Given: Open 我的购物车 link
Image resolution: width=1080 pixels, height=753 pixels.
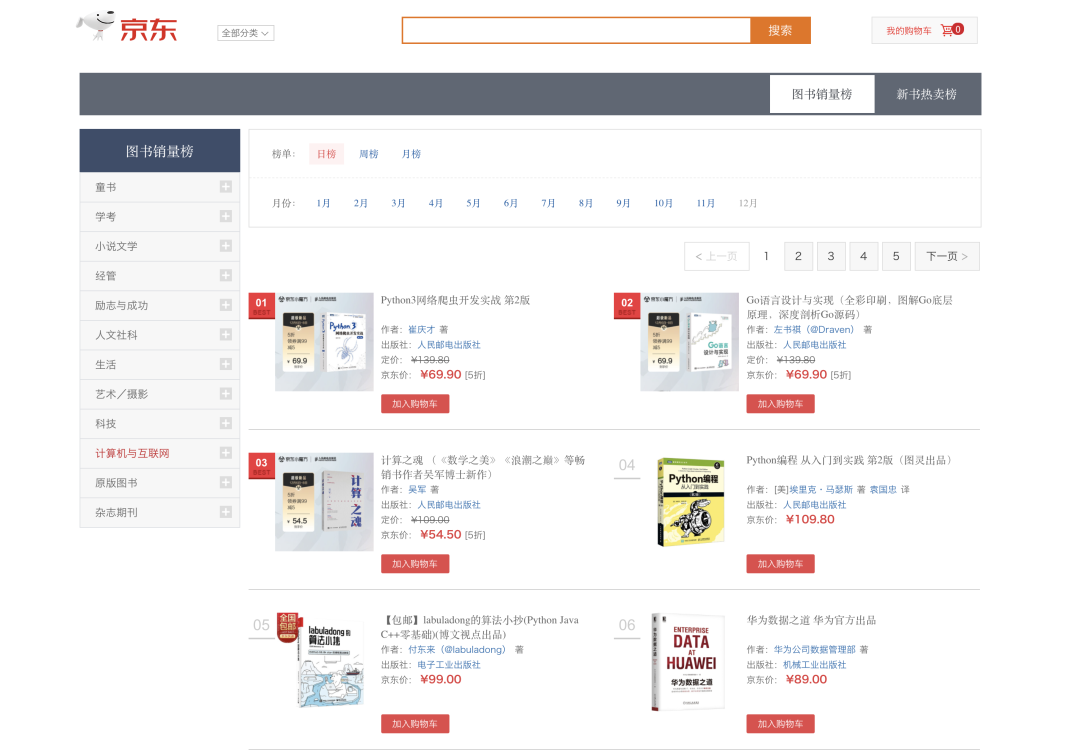Looking at the screenshot, I should click(x=908, y=31).
